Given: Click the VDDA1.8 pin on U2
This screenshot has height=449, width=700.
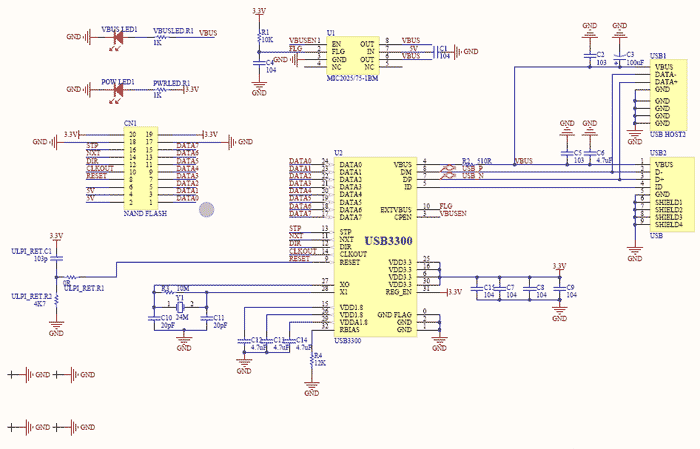Looking at the screenshot, I should [x=354, y=322].
